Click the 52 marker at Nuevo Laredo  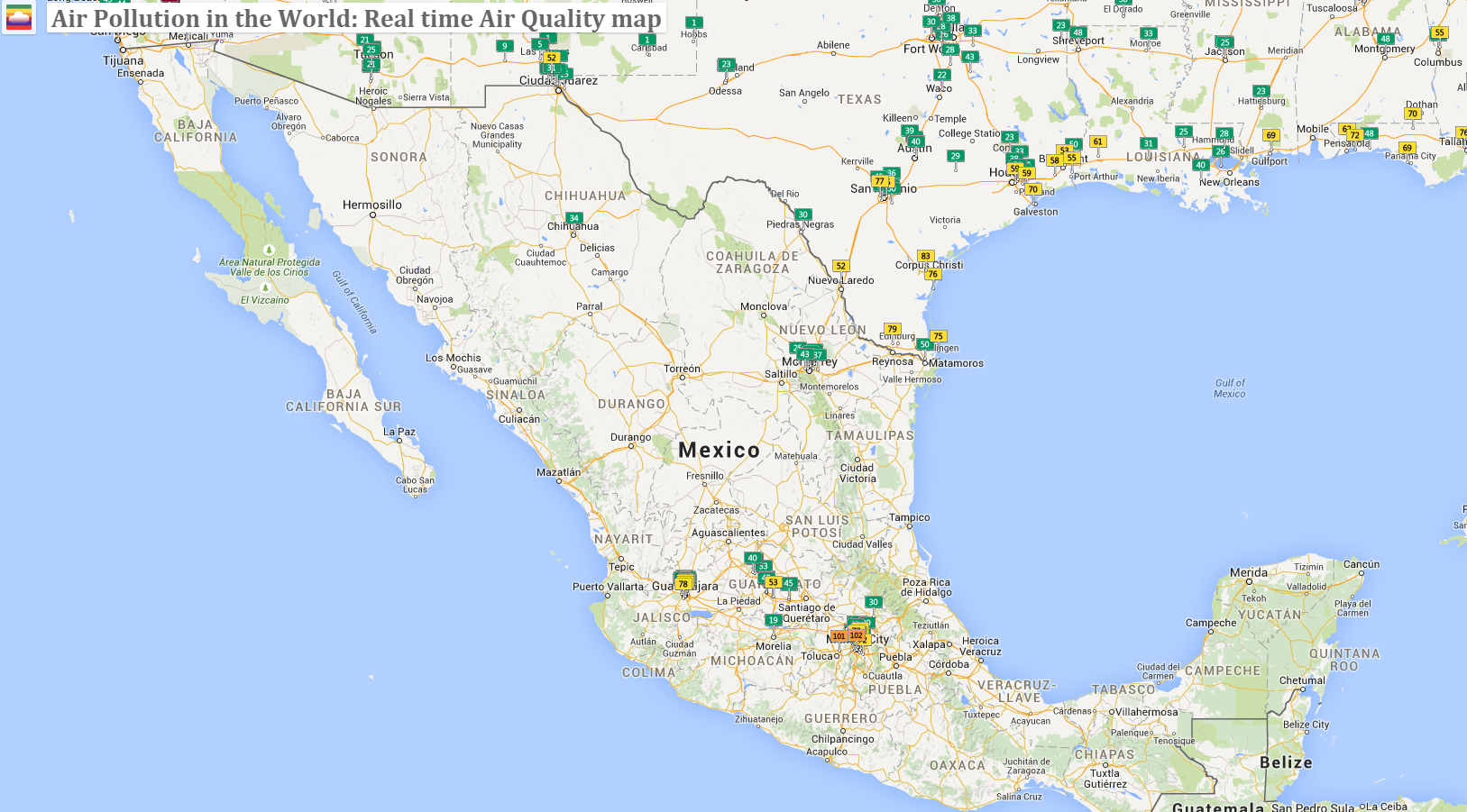point(840,266)
